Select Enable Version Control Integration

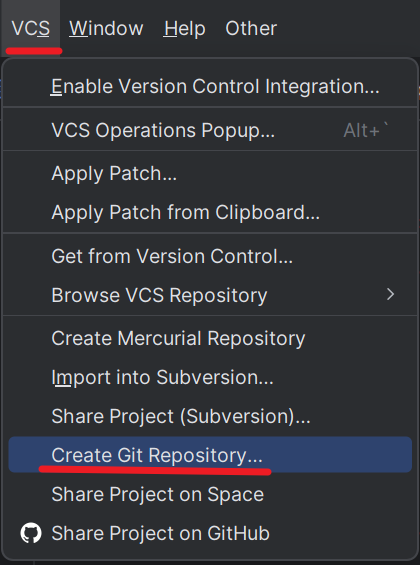[x=210, y=86]
